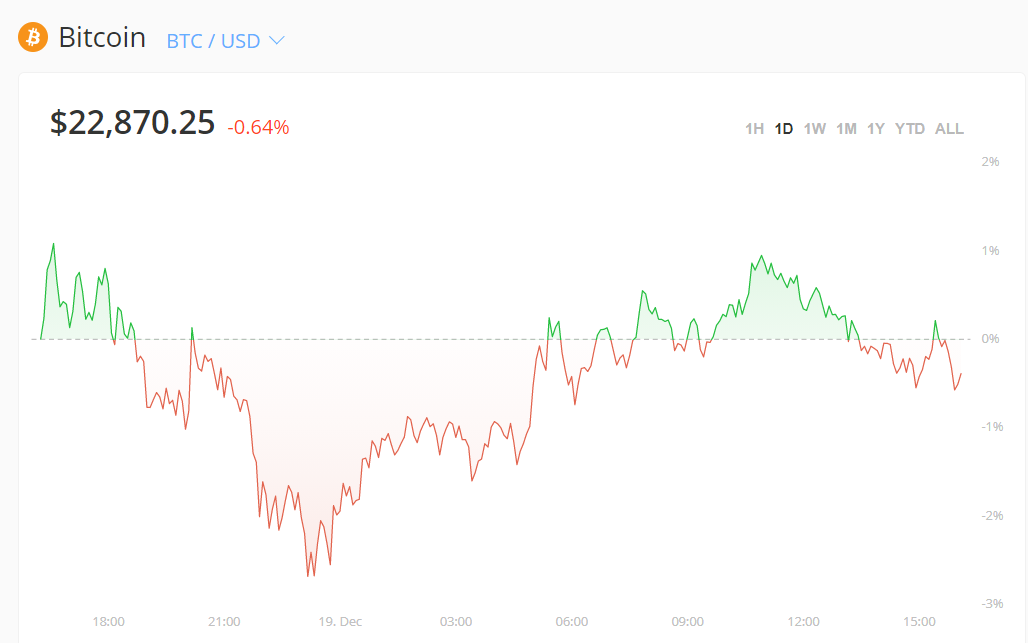
Task: Click the 0% baseline axis label
Action: click(x=990, y=339)
